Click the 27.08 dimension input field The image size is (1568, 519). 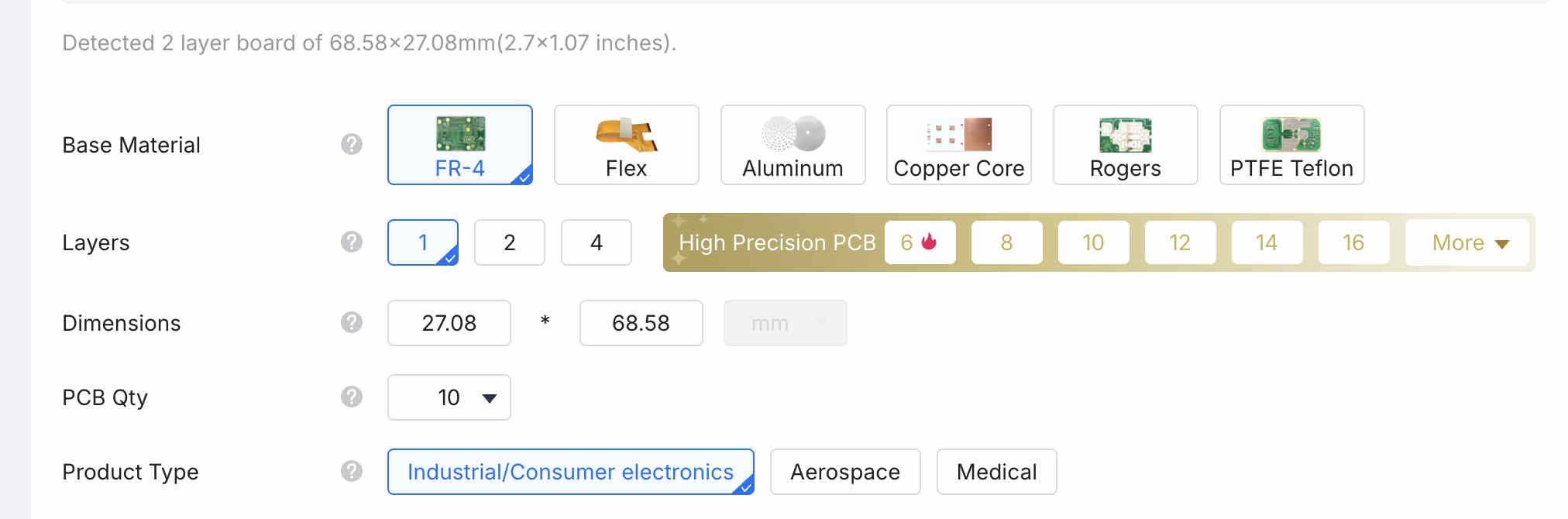[x=449, y=323]
